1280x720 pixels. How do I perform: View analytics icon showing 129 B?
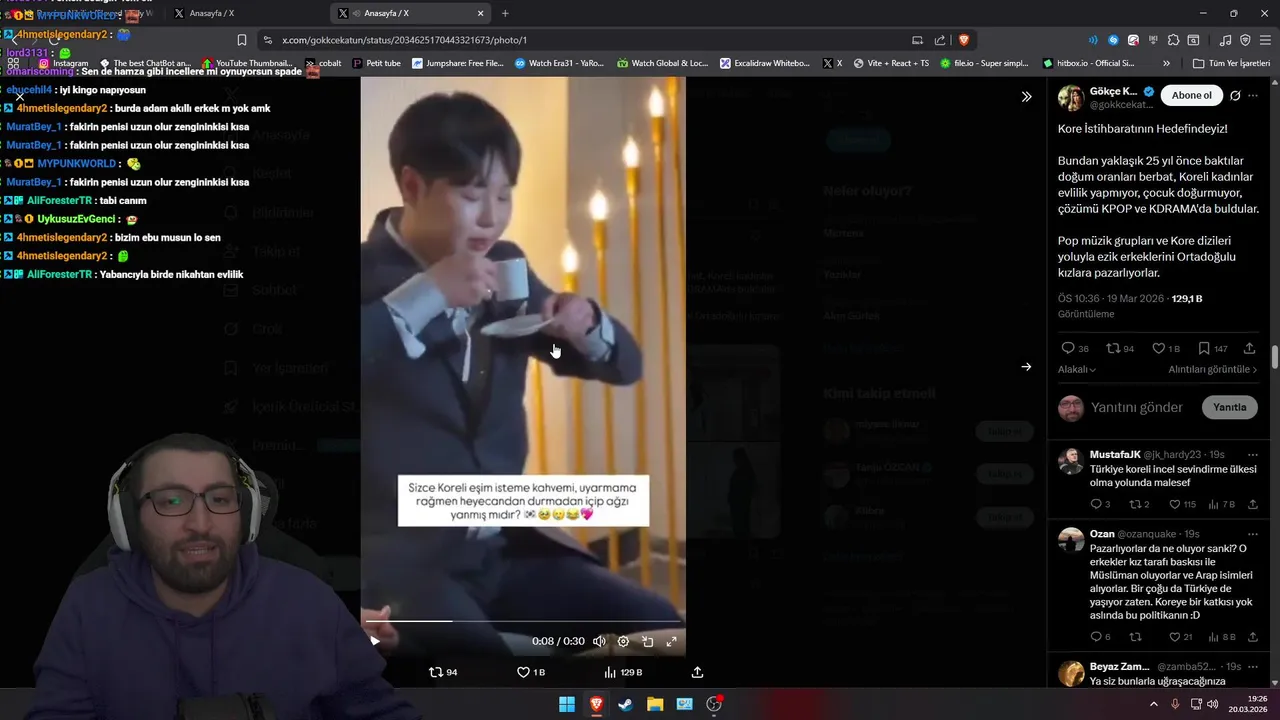click(x=623, y=672)
